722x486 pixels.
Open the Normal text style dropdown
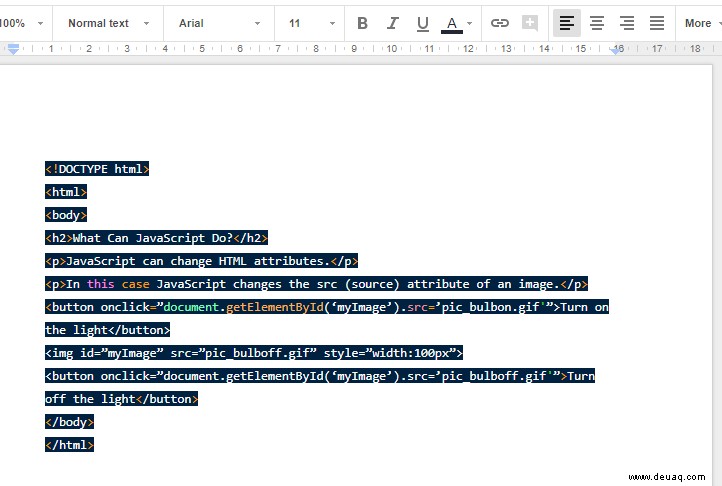[x=108, y=23]
